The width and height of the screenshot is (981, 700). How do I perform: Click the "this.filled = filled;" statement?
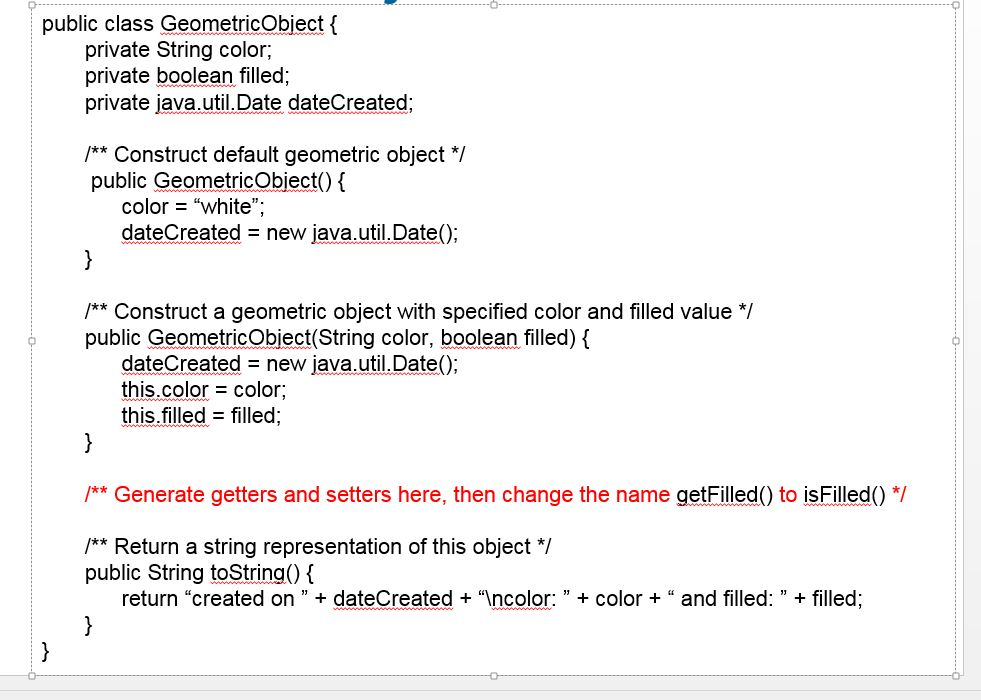(x=200, y=415)
